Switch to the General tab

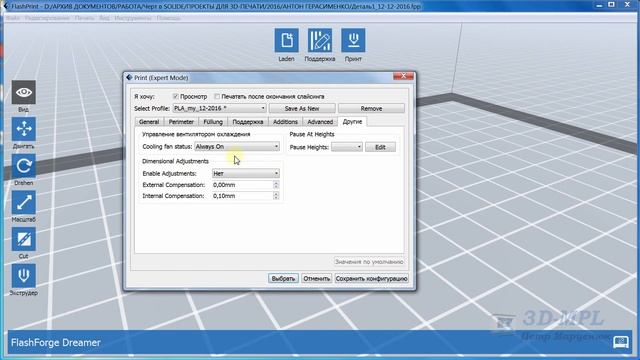coord(149,122)
